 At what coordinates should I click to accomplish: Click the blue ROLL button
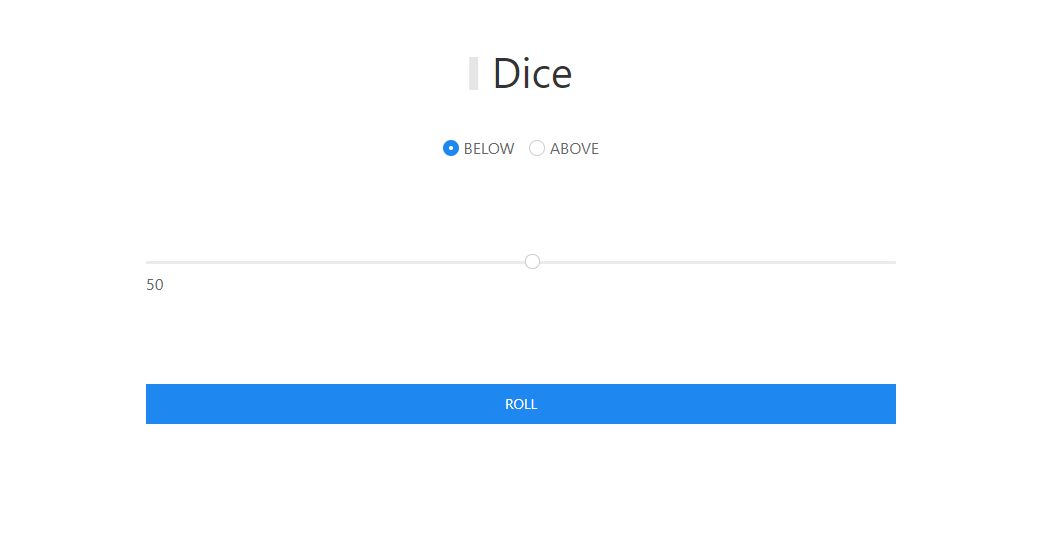tap(521, 404)
